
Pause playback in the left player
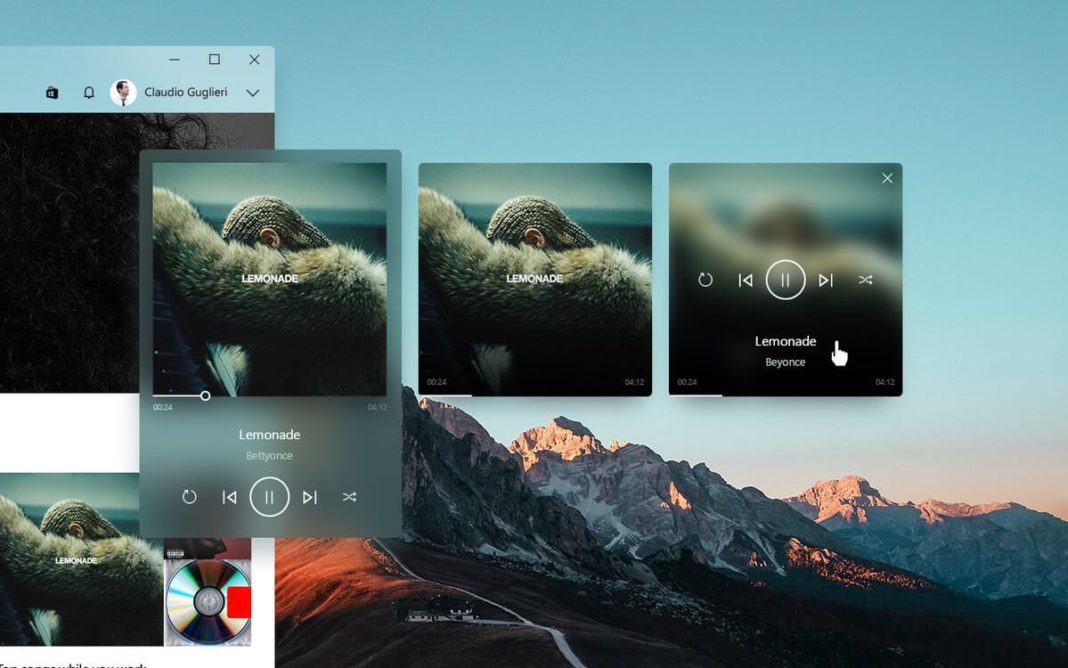point(269,496)
